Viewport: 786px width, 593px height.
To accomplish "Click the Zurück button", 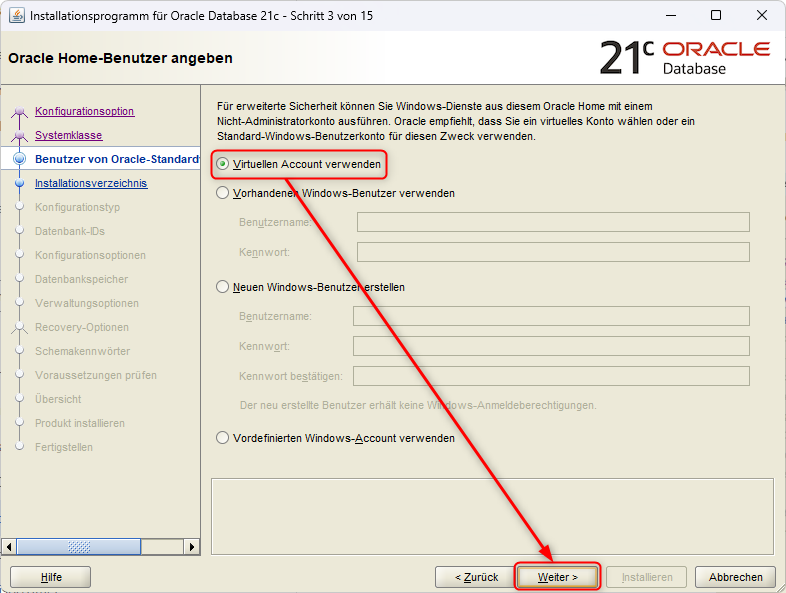I will pos(475,577).
